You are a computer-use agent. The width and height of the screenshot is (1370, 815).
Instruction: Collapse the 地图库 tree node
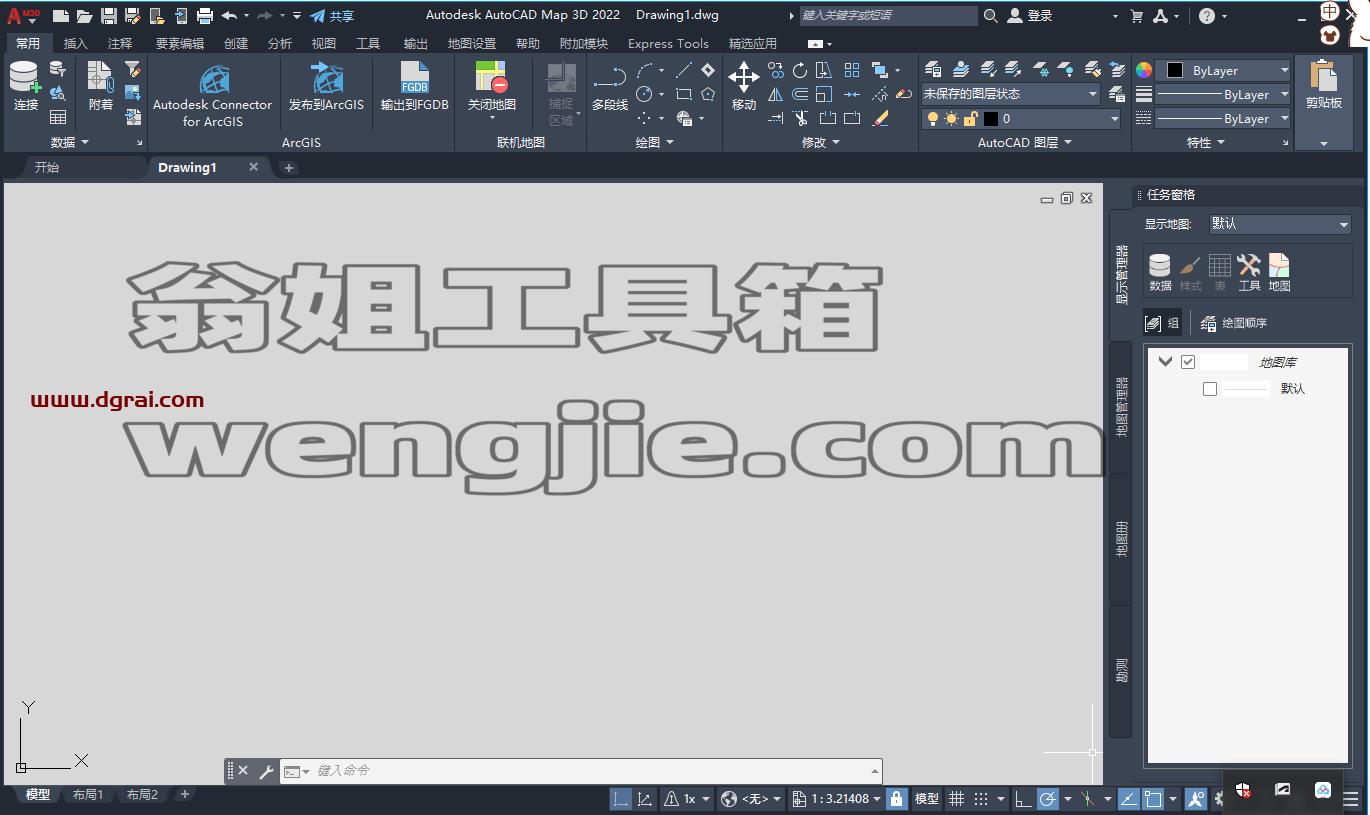click(1165, 362)
